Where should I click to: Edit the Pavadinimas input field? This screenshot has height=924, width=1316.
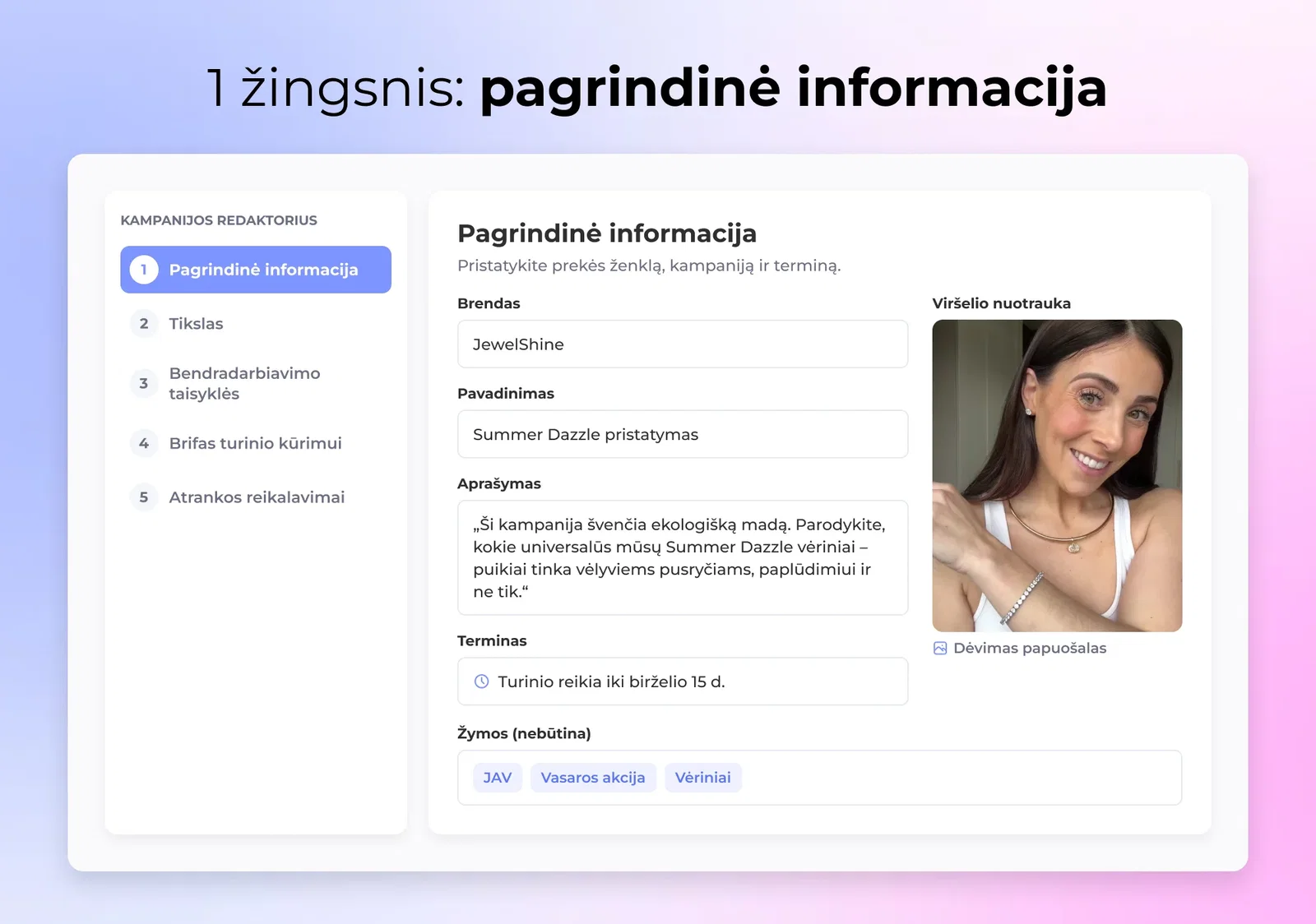[683, 434]
